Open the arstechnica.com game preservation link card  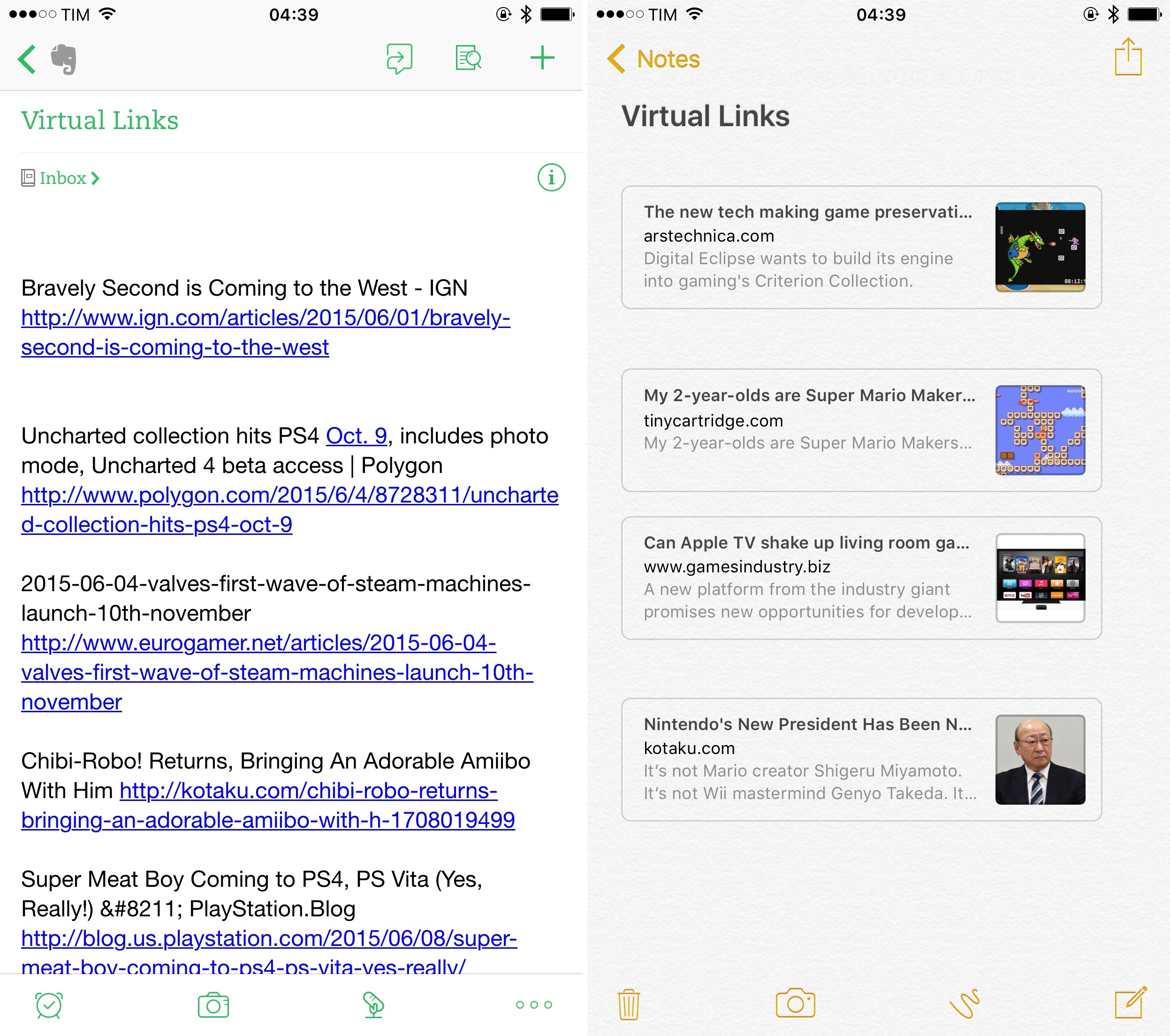[x=861, y=247]
